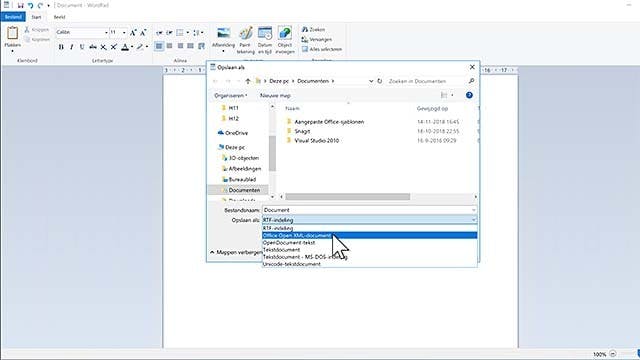Click the decrease indent icon
640x360 pixels.
coord(159,33)
